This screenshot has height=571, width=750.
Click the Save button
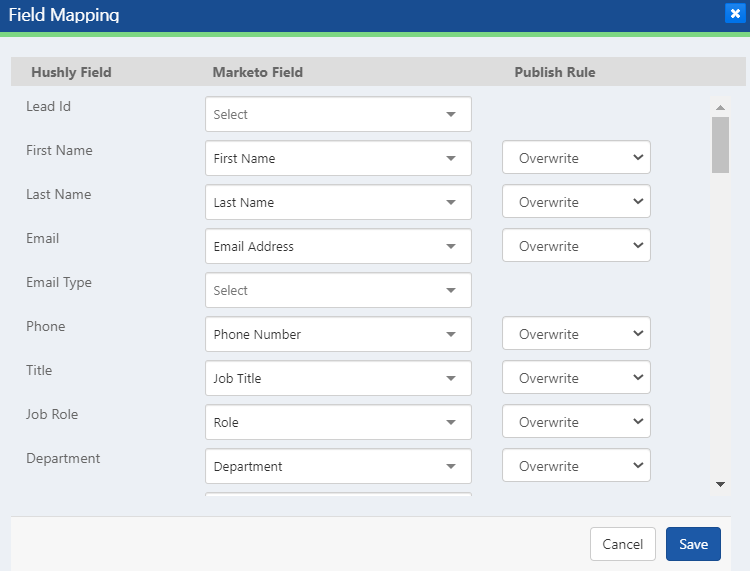pyautogui.click(x=693, y=544)
